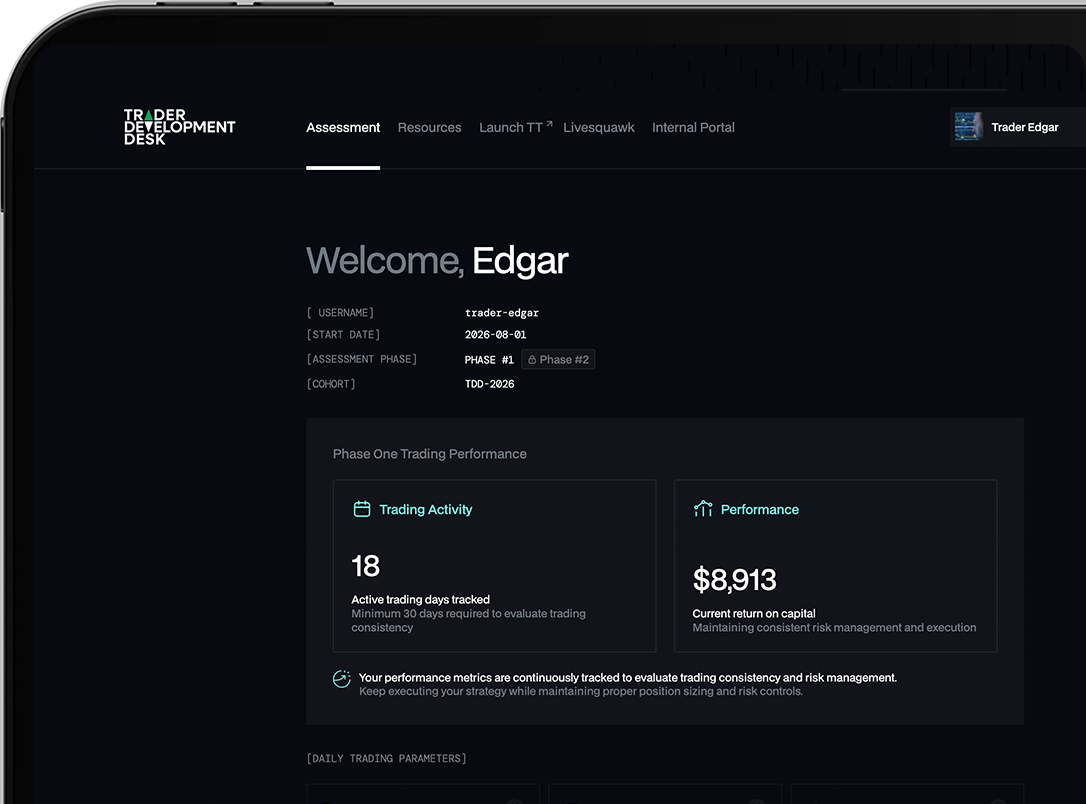This screenshot has width=1086, height=804.
Task: Click the lock icon in the Phase #2 badge
Action: (x=532, y=359)
